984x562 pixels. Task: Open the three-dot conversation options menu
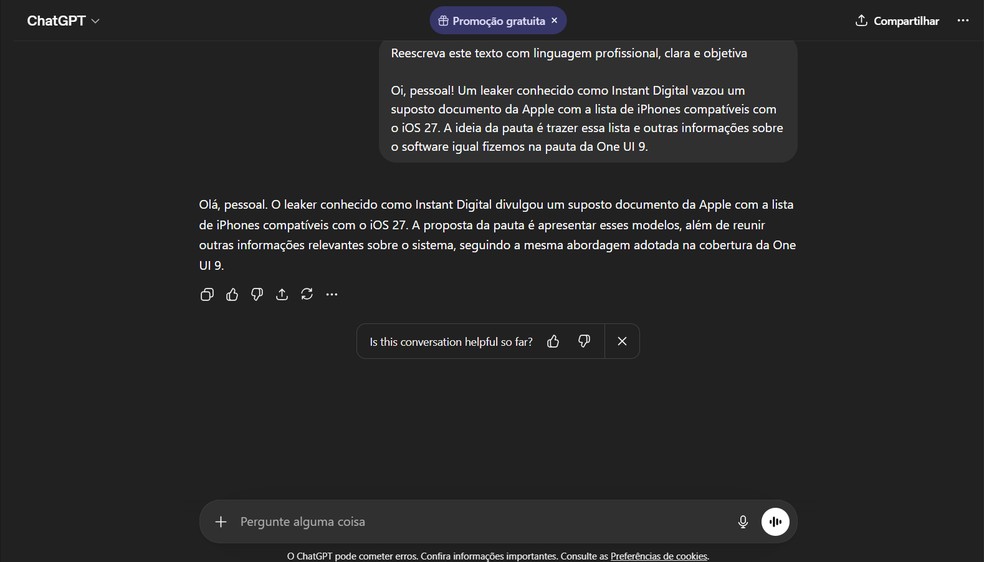pos(963,21)
